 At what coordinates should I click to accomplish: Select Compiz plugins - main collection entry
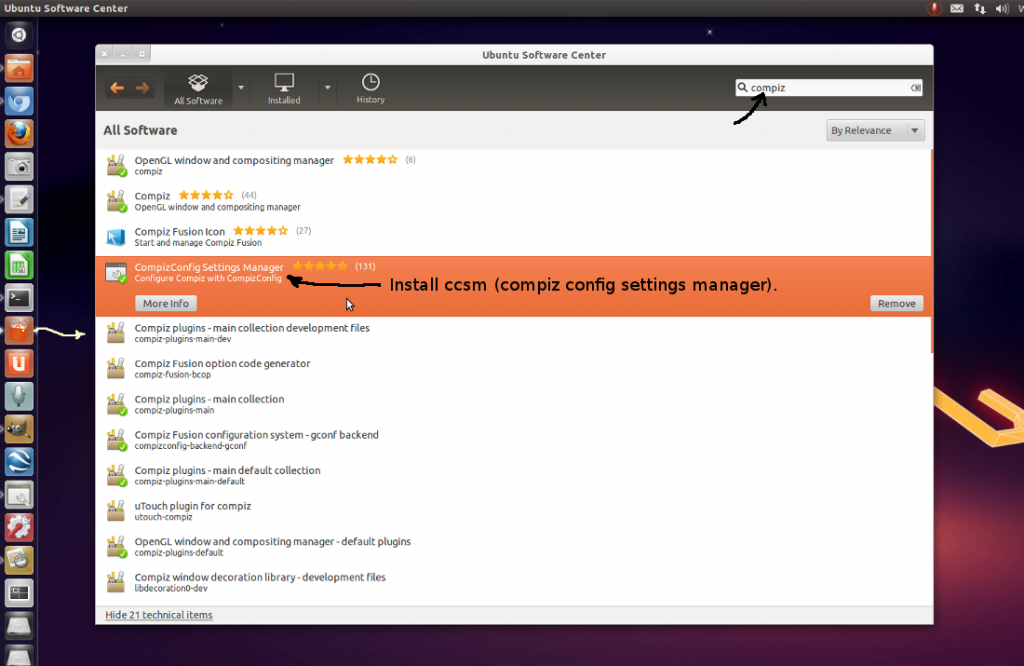pos(513,404)
